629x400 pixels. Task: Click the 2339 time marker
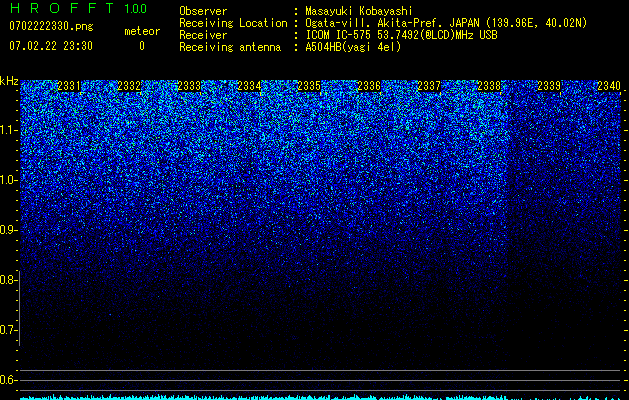549,86
